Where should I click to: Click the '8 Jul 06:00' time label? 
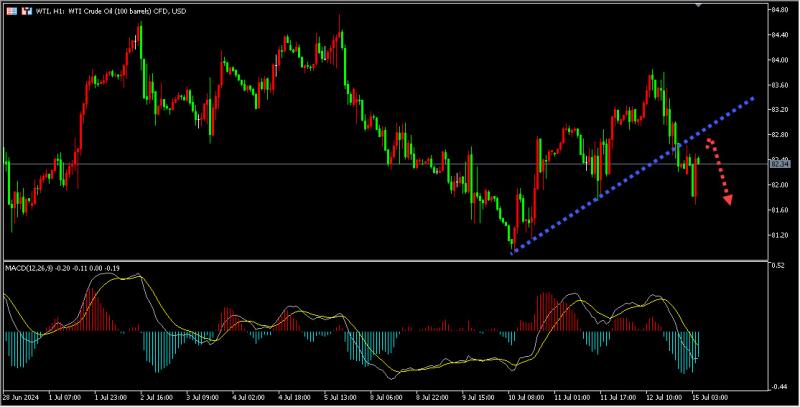386,397
